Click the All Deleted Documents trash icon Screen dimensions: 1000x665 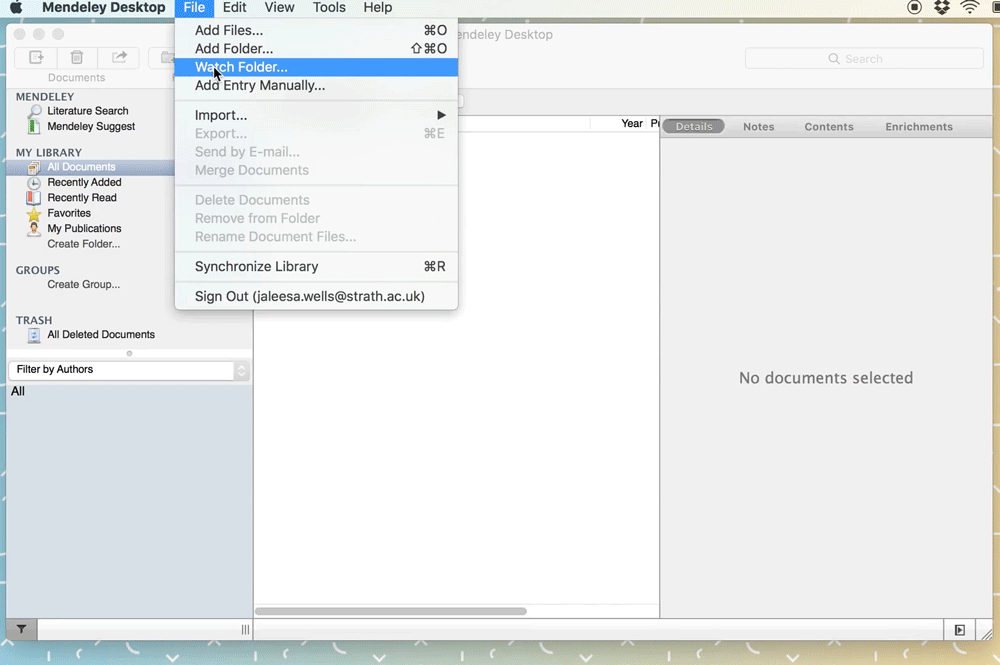(x=34, y=335)
